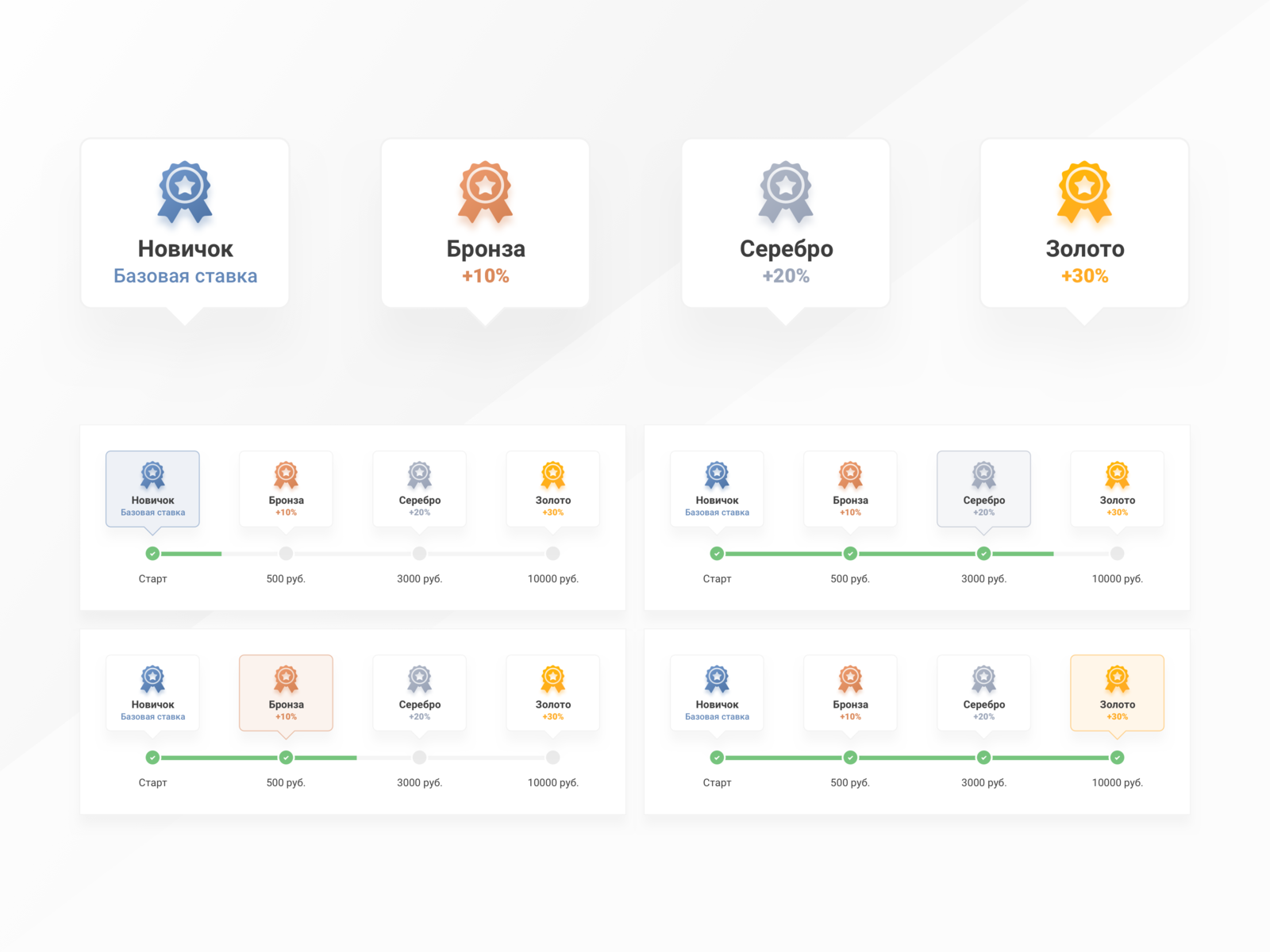Select the gold Золото medal icon
This screenshot has height=952, width=1270.
[1084, 190]
